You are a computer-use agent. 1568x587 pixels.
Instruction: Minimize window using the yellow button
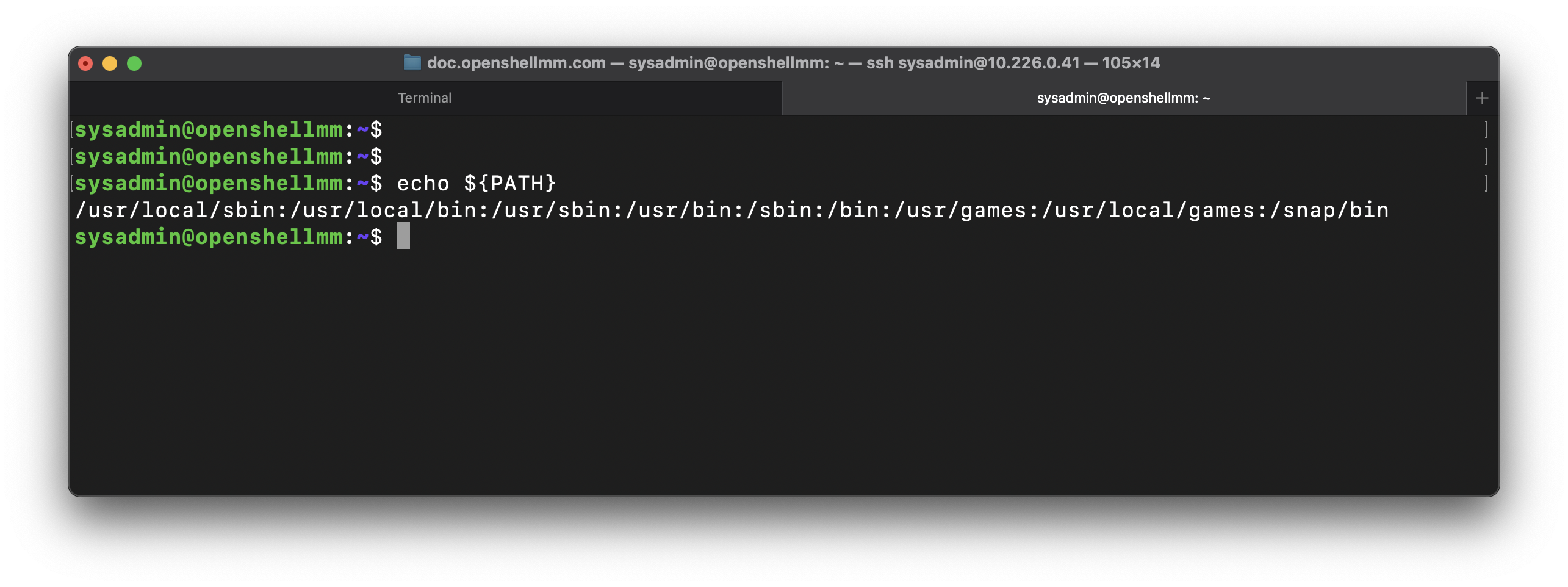pos(110,63)
